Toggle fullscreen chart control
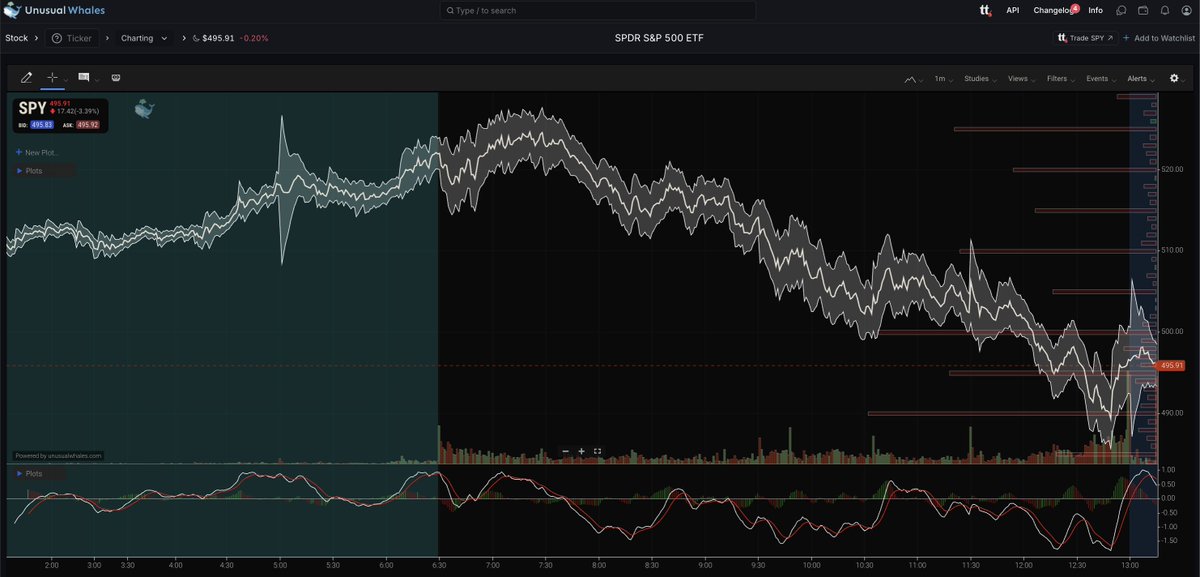1200x577 pixels. coord(597,451)
